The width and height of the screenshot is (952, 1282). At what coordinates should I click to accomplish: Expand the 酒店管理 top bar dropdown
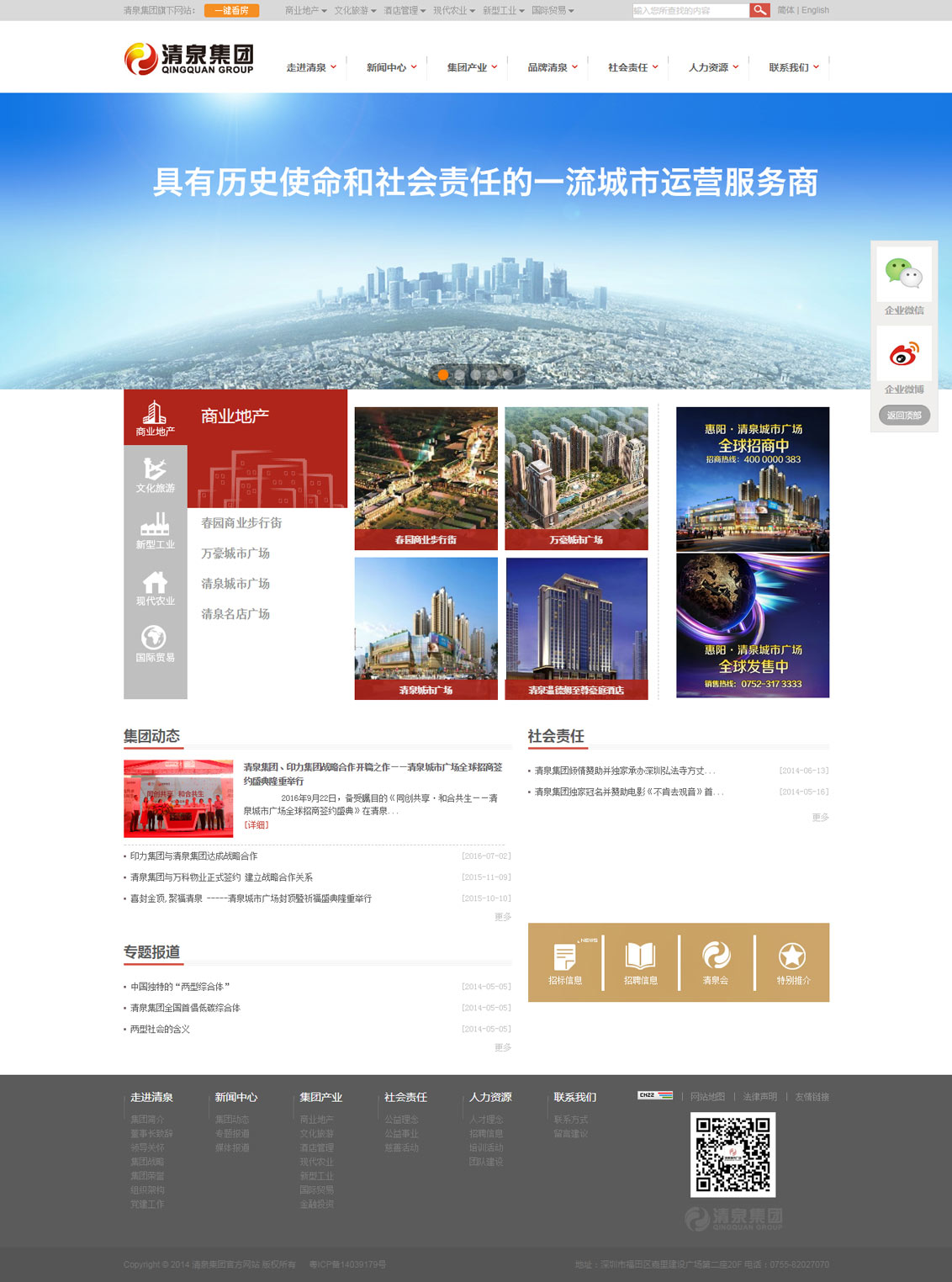405,11
